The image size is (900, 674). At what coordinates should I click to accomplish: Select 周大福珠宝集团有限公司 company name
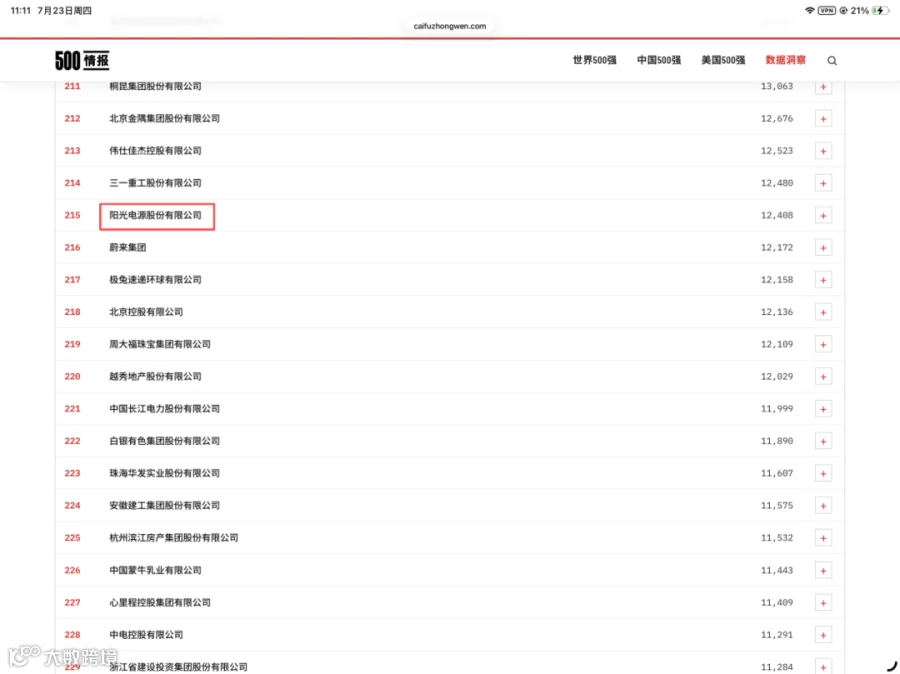point(160,344)
